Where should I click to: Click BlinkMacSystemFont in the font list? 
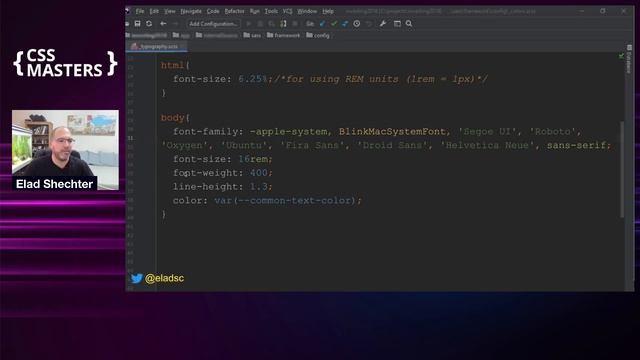coord(392,132)
